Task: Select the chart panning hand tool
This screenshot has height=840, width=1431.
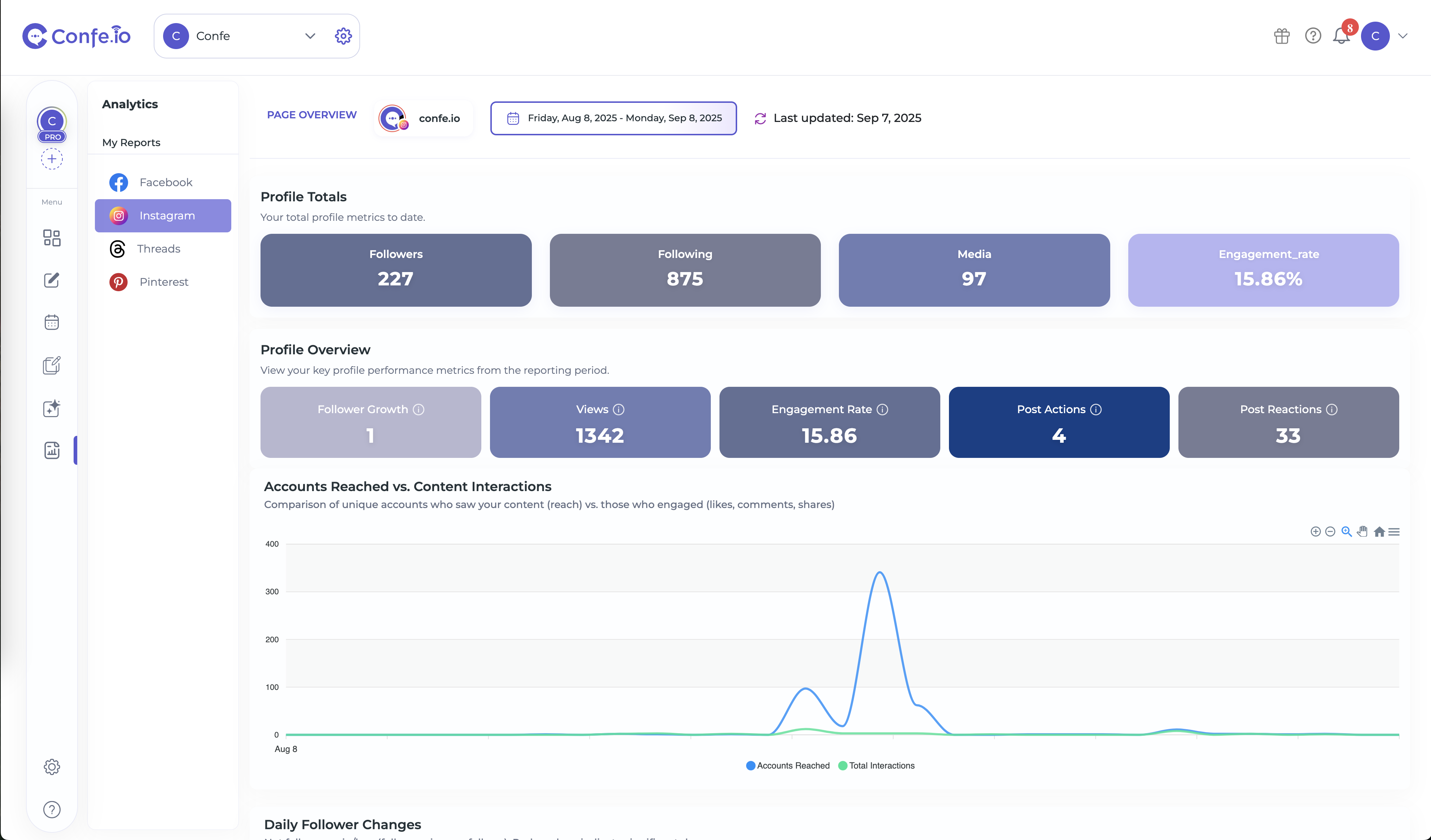Action: click(x=1362, y=531)
